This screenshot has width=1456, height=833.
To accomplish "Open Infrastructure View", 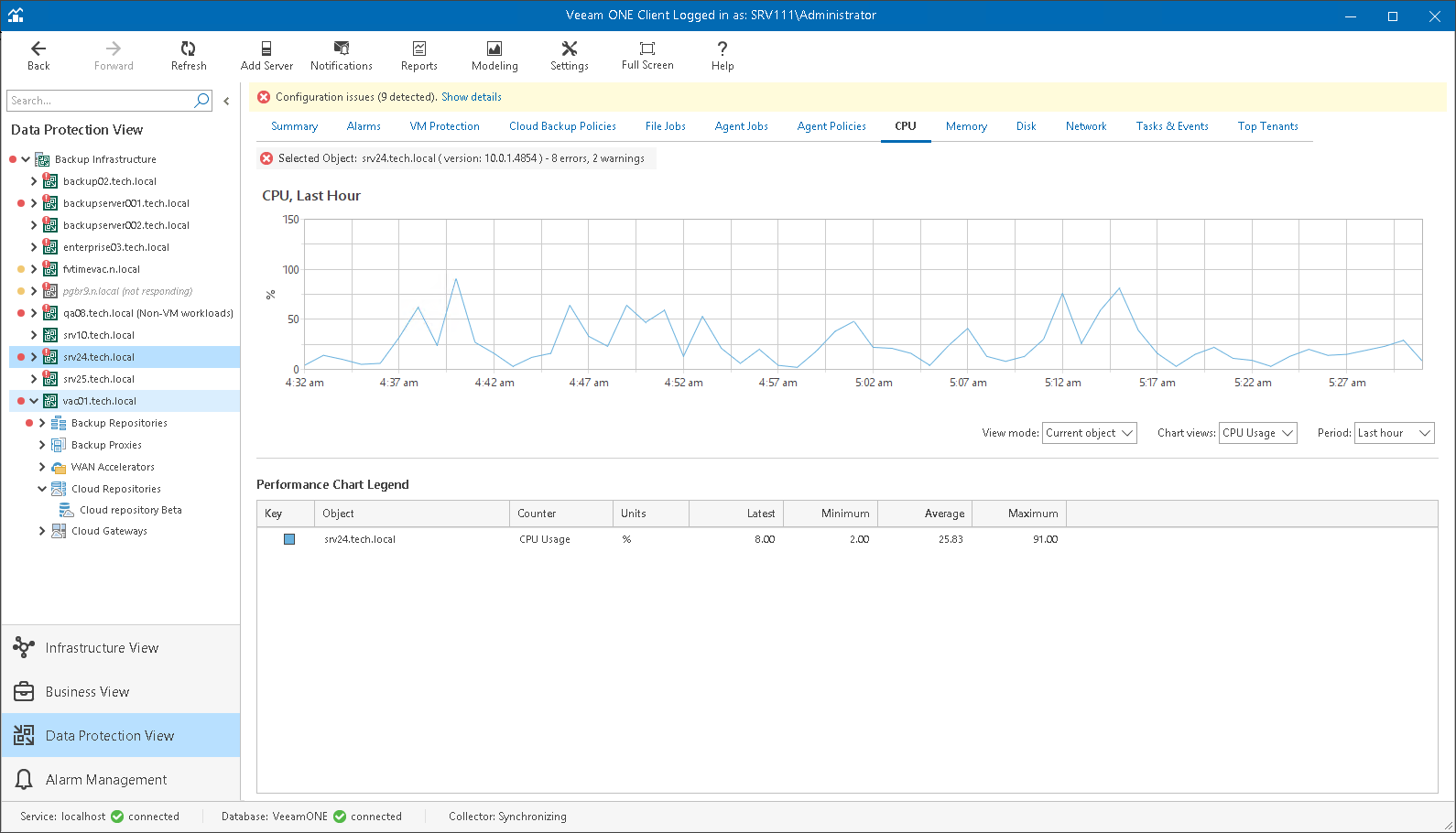I will 121,648.
